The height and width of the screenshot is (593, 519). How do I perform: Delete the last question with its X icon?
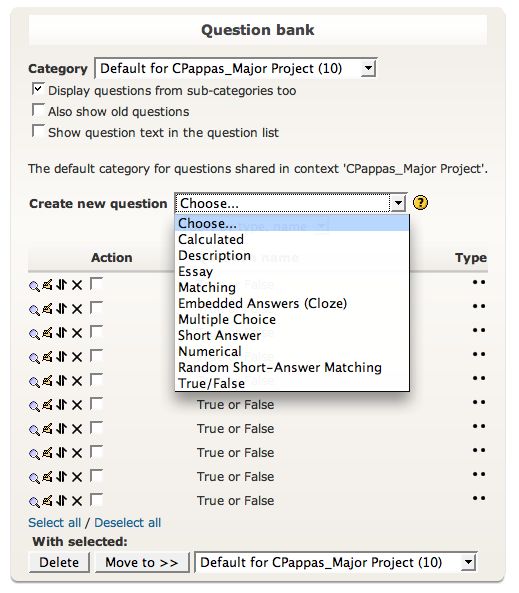point(77,501)
